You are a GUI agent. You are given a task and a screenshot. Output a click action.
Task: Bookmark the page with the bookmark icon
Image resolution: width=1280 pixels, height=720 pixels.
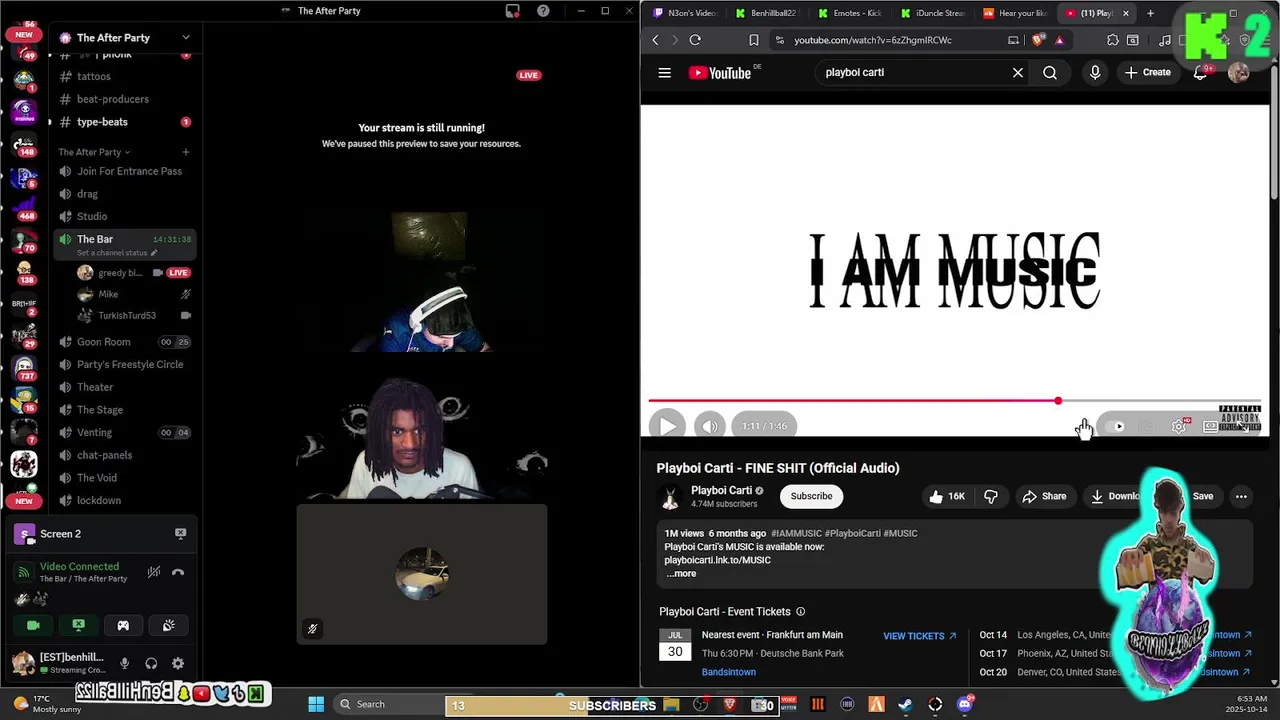tap(754, 40)
